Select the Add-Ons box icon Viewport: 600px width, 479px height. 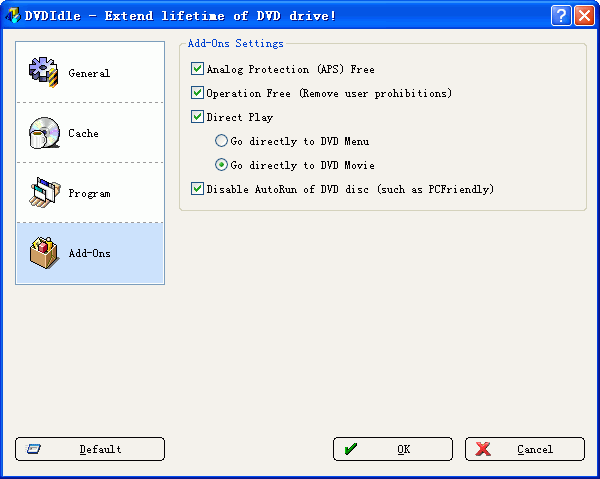tap(44, 253)
